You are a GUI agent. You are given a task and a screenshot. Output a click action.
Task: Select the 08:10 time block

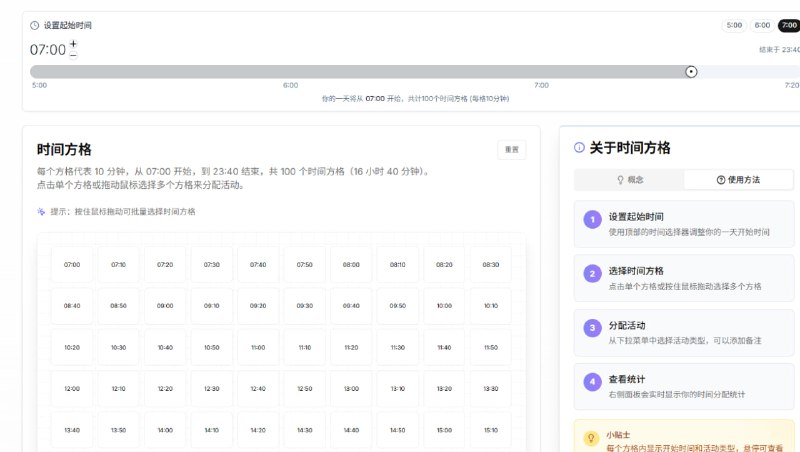[397, 265]
